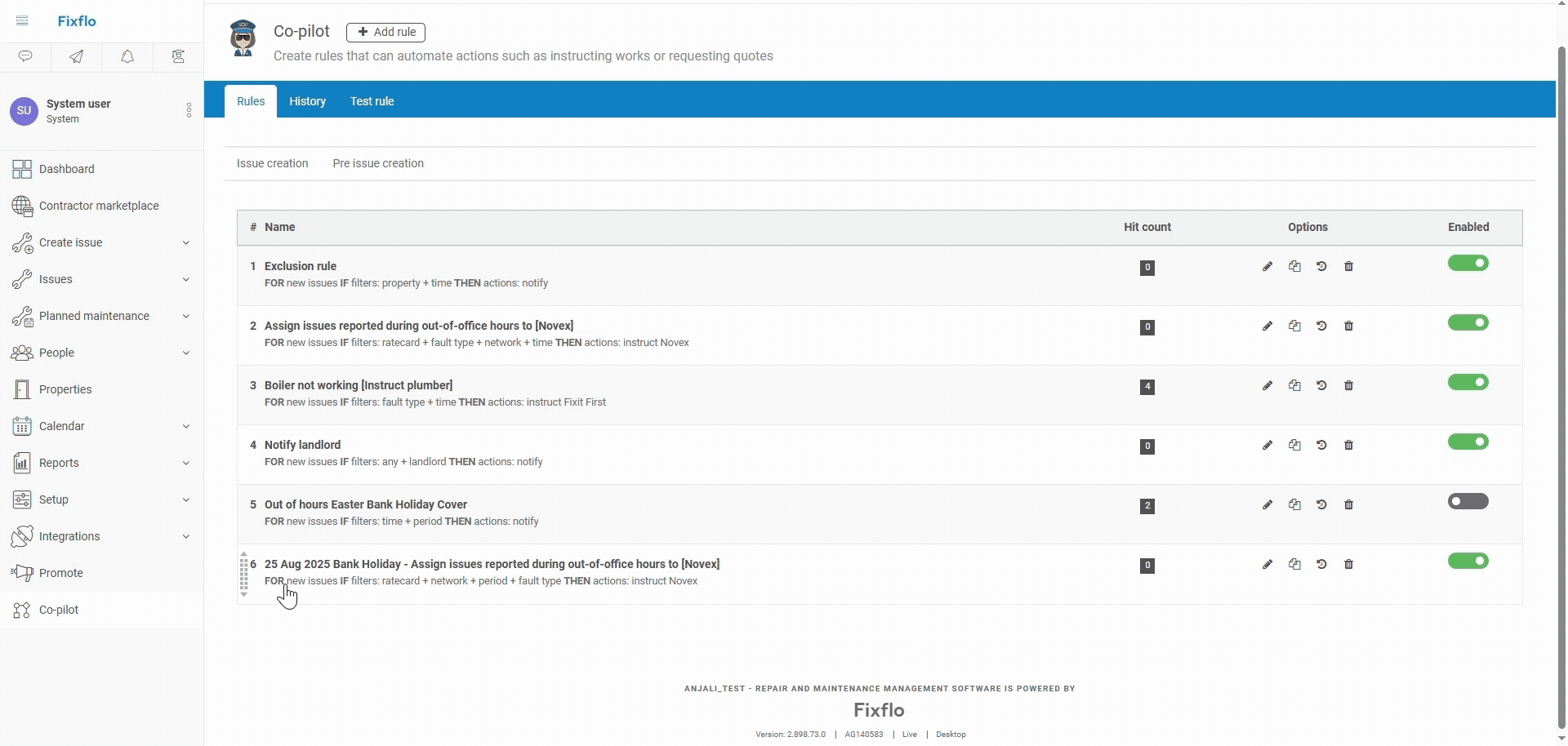Edit the Exclusion rule via pencil icon
Viewport: 1568px width, 746px height.
(x=1267, y=267)
